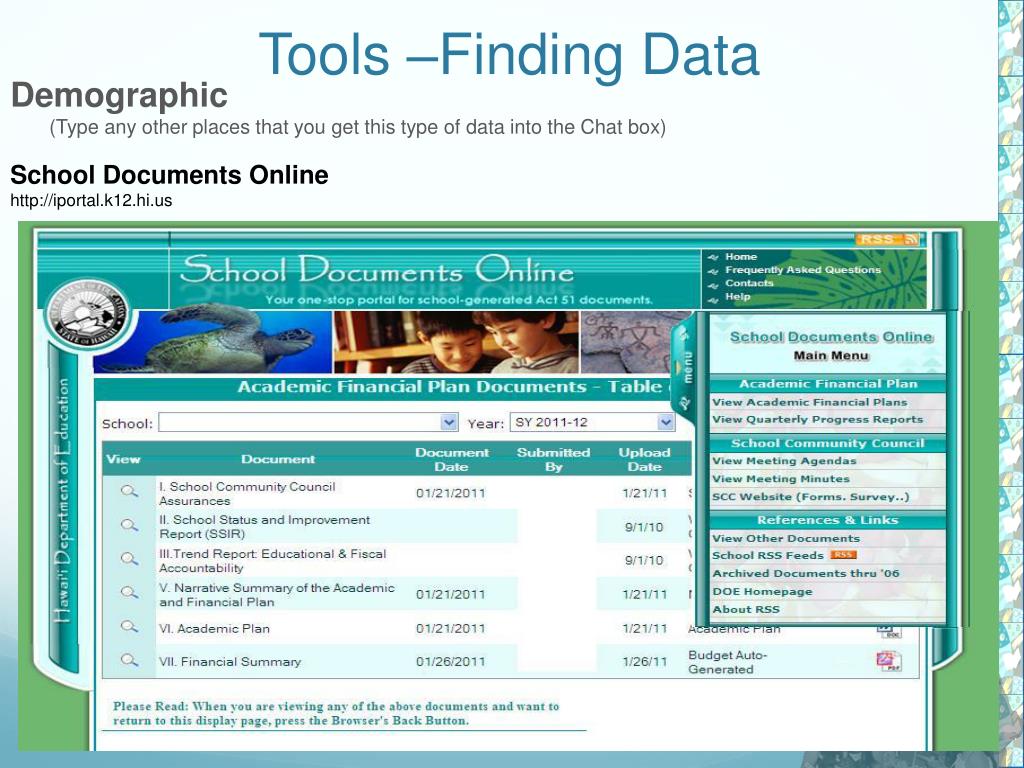Click 01/26/2011 document date cell
This screenshot has height=768, width=1024.
(x=451, y=662)
